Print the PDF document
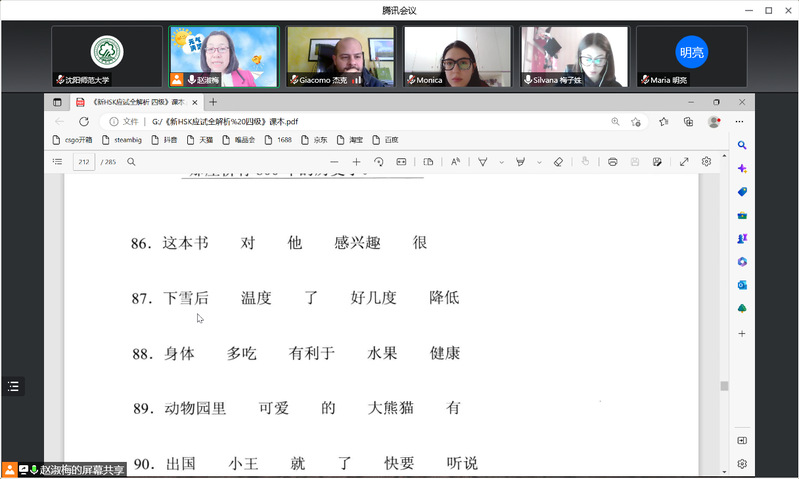 [x=612, y=162]
